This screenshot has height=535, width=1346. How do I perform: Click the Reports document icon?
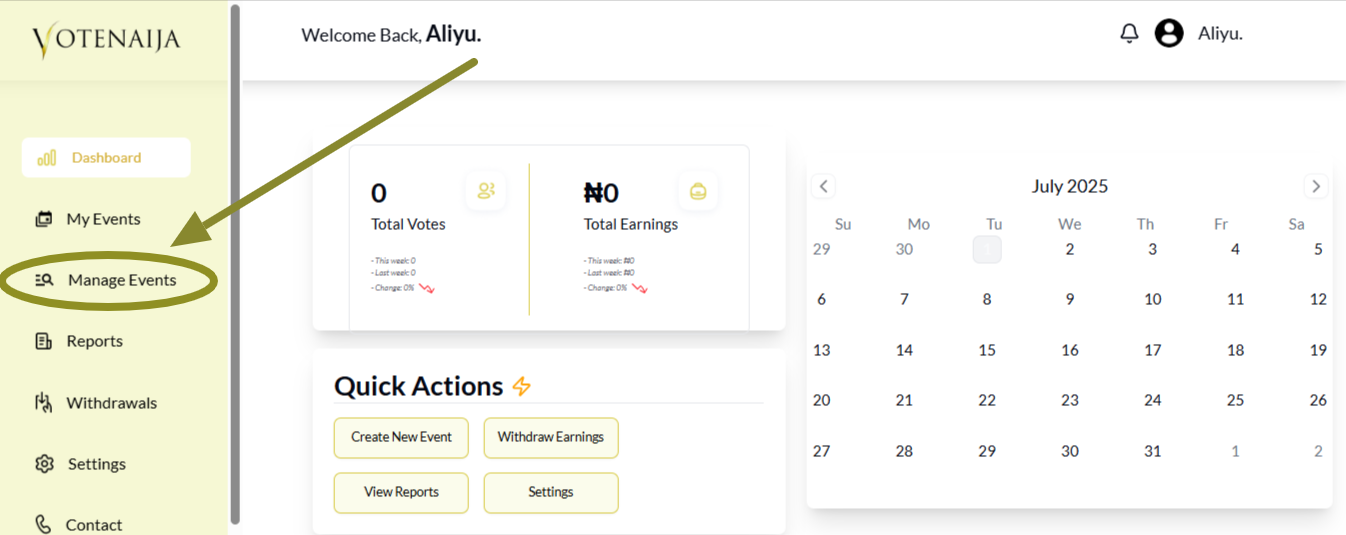[x=44, y=342]
